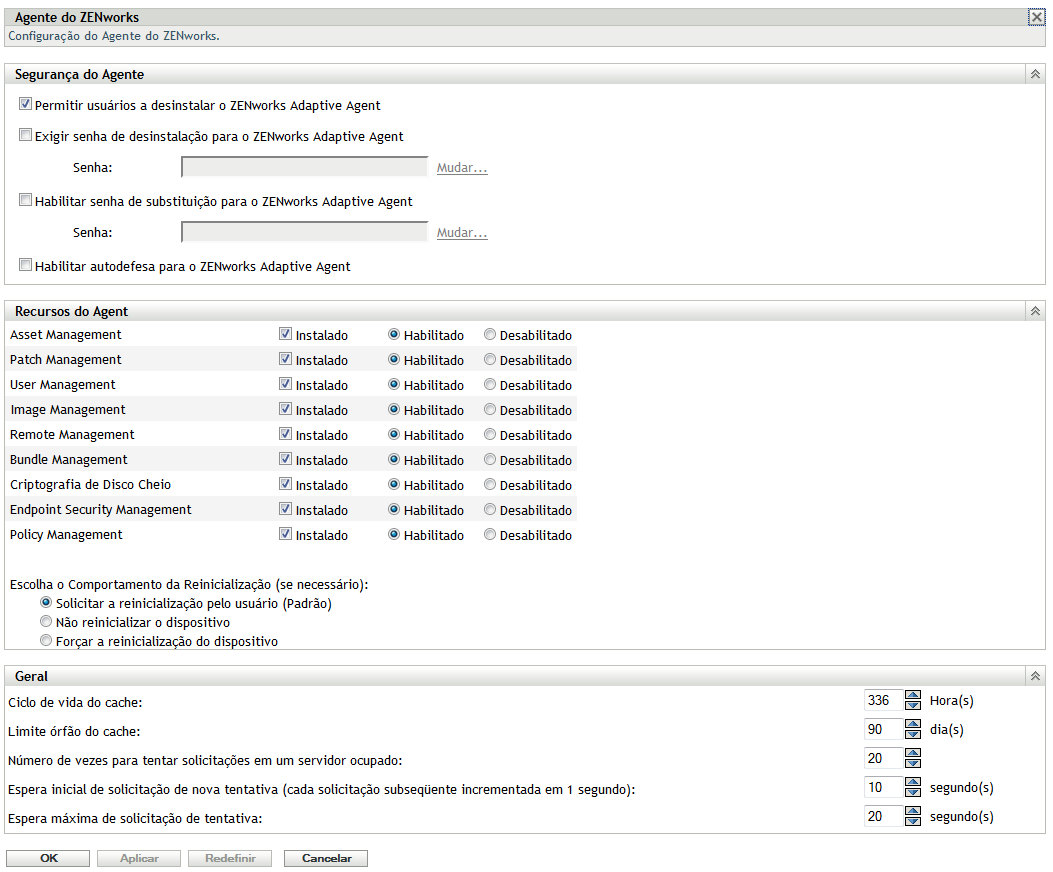Viewport: 1053px width, 872px height.
Task: Click the Limite órfão do cache field
Action: (884, 729)
